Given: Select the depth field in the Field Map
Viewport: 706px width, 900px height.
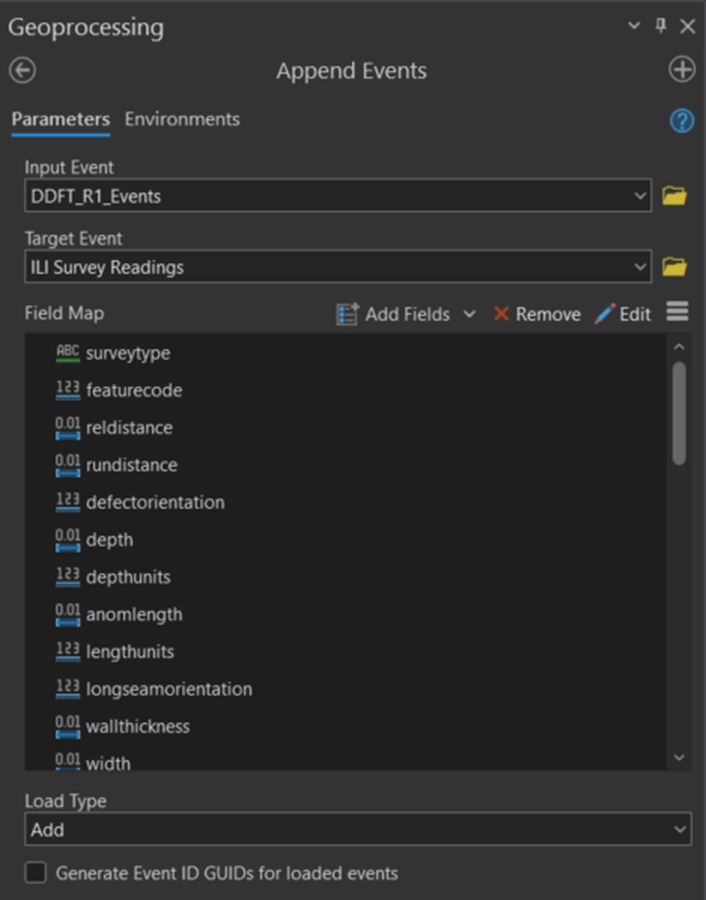Looking at the screenshot, I should tap(110, 539).
